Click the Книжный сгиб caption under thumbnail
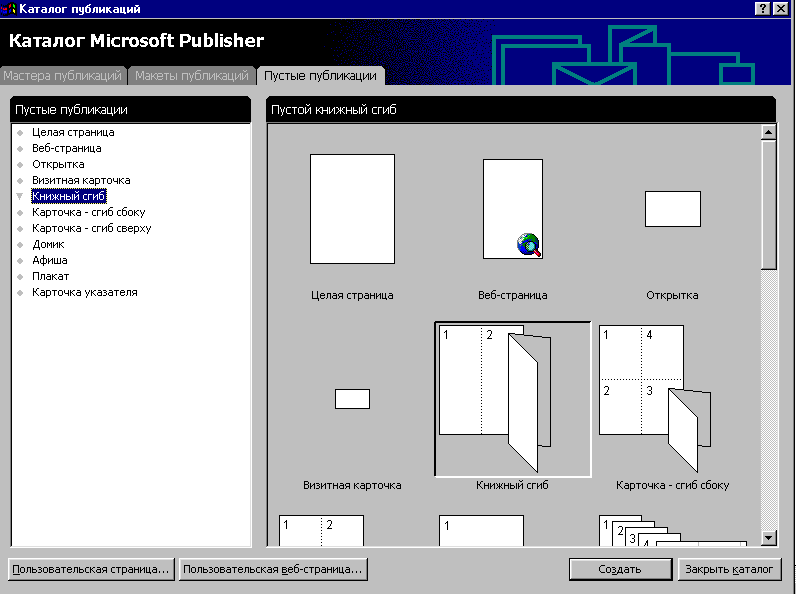 point(512,485)
